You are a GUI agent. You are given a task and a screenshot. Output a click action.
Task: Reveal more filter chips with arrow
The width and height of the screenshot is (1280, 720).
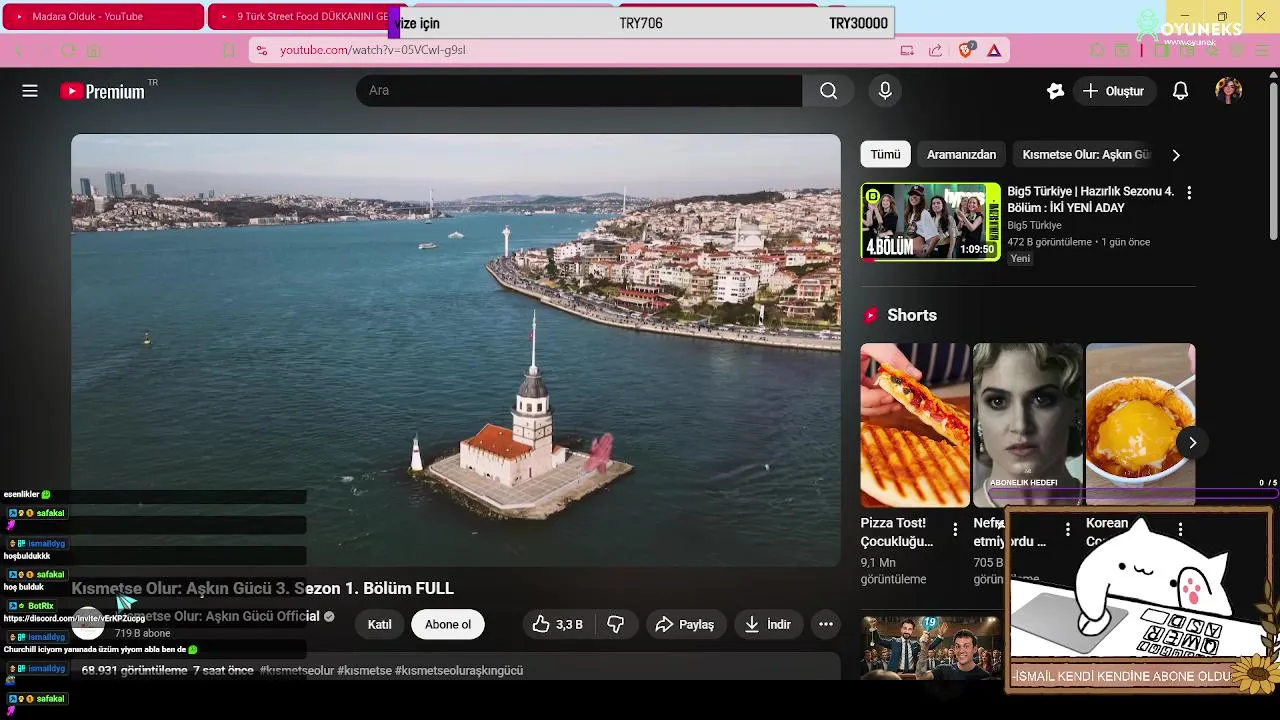click(x=1176, y=155)
